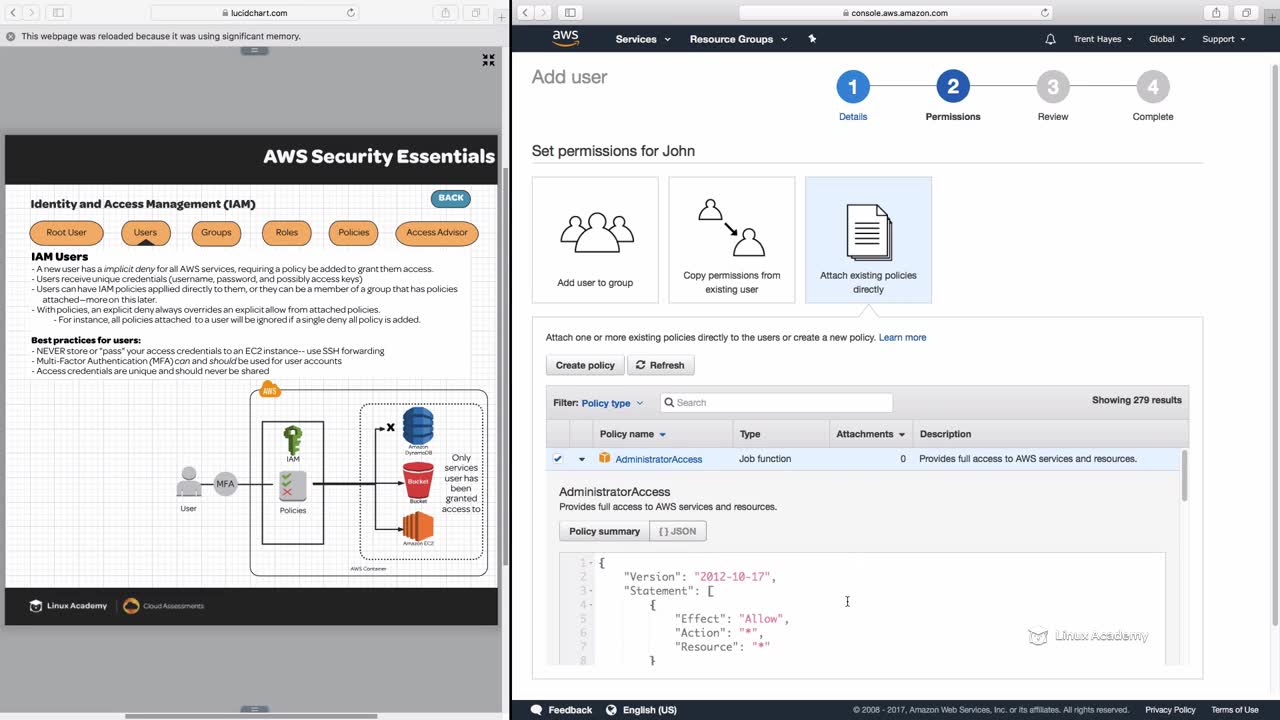Switch to the Policy summary tab
Image resolution: width=1280 pixels, height=720 pixels.
click(604, 531)
